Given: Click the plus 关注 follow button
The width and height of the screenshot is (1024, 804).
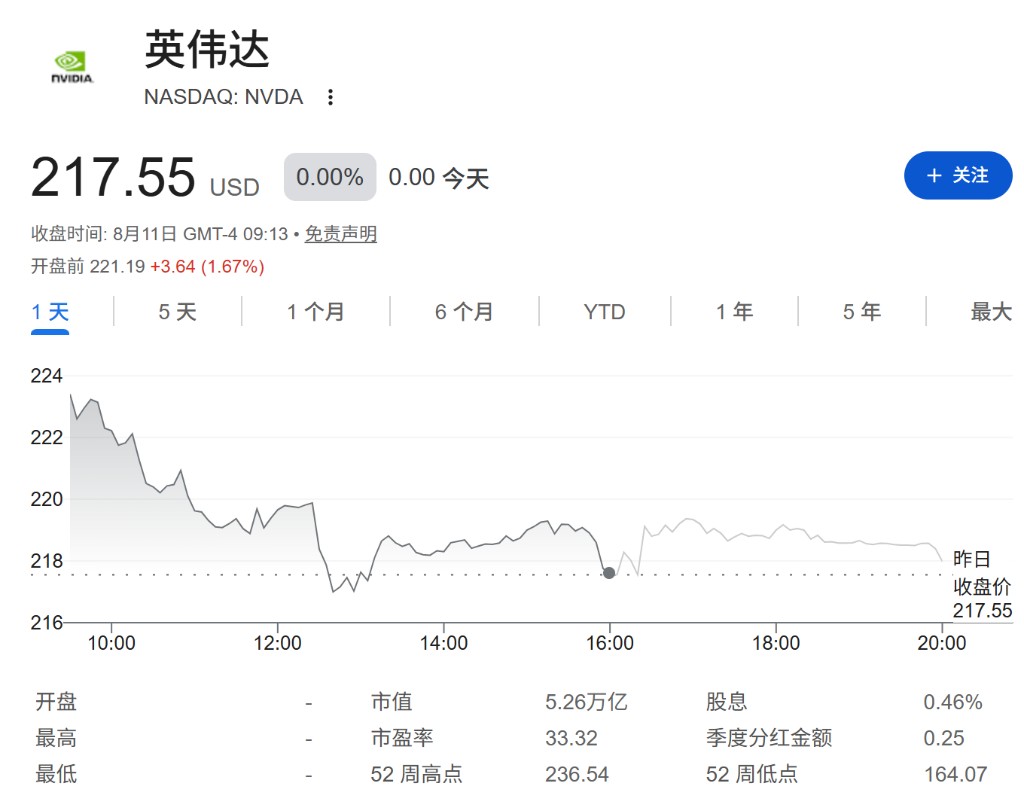Looking at the screenshot, I should pyautogui.click(x=957, y=175).
